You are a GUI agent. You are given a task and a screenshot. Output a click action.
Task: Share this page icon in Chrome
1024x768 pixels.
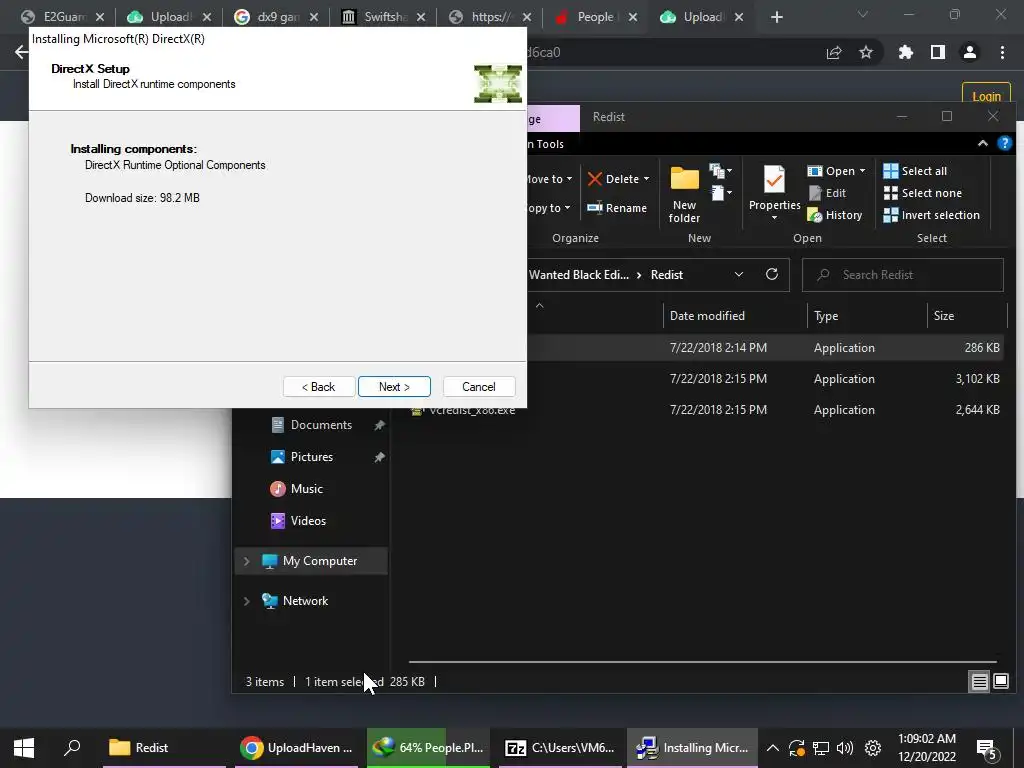[834, 52]
